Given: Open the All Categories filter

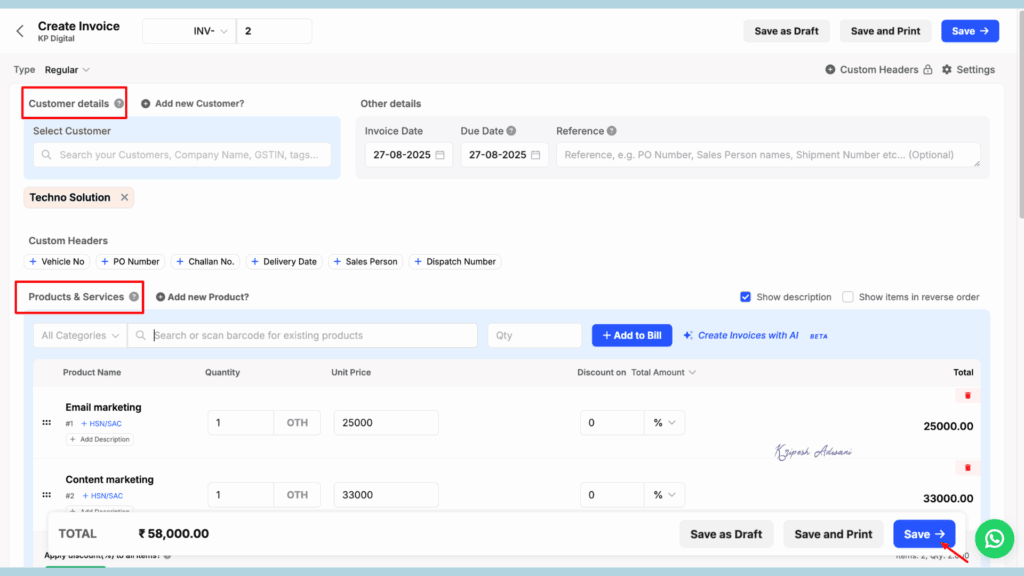Looking at the screenshot, I should pyautogui.click(x=79, y=335).
